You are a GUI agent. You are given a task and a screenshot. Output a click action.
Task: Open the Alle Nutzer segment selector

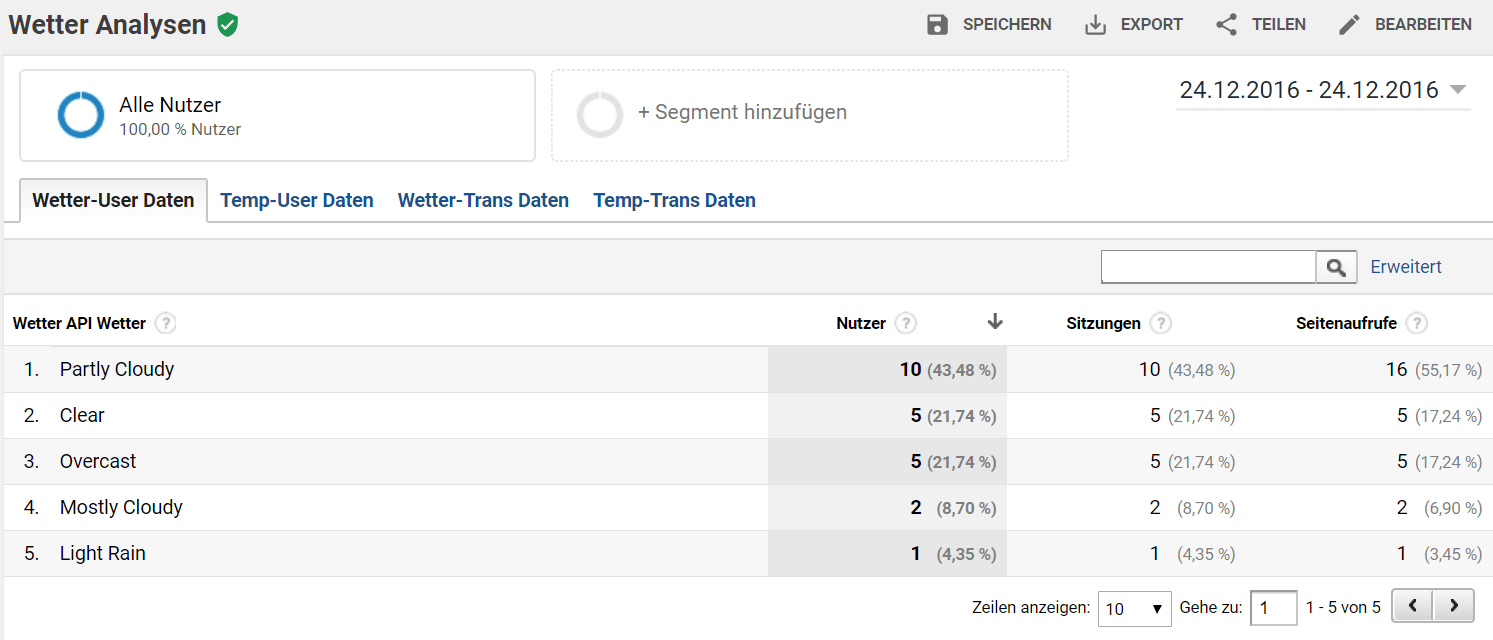[277, 115]
